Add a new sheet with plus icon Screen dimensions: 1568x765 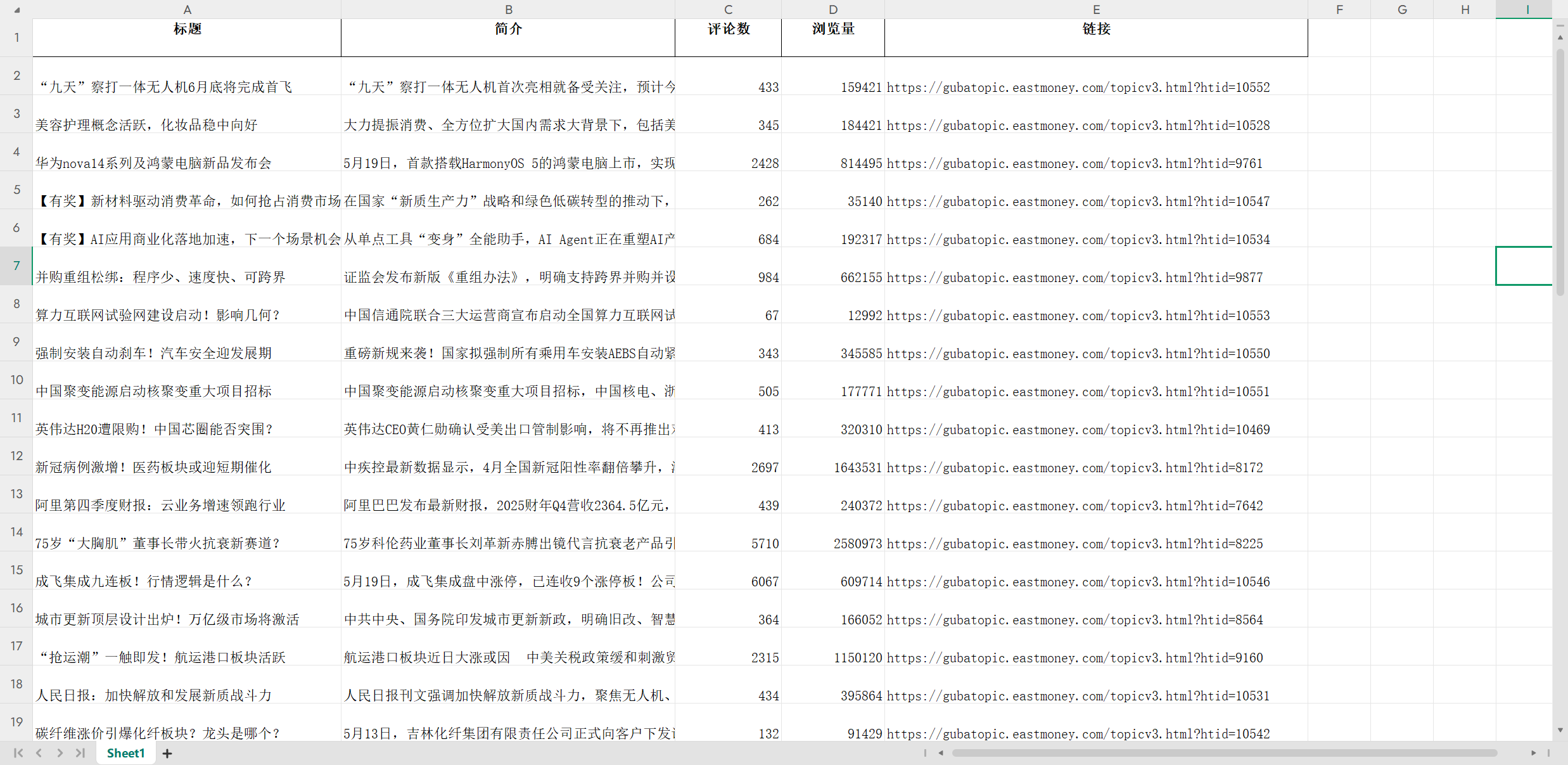coord(167,753)
